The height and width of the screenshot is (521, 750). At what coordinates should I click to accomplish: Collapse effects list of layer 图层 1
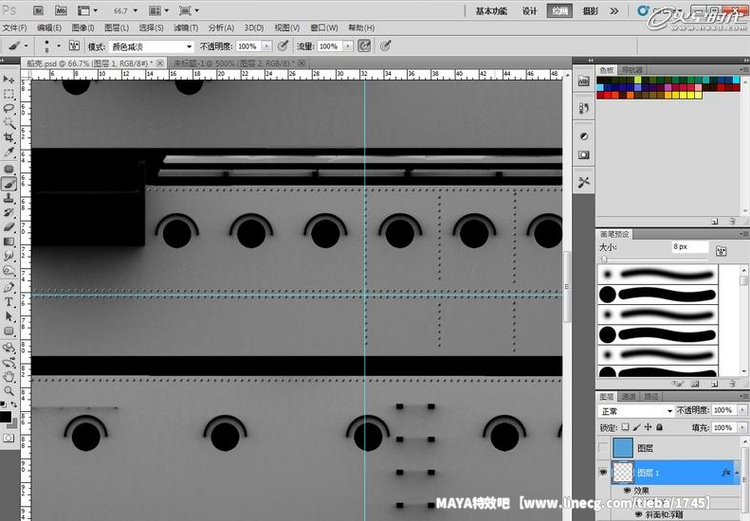737,473
